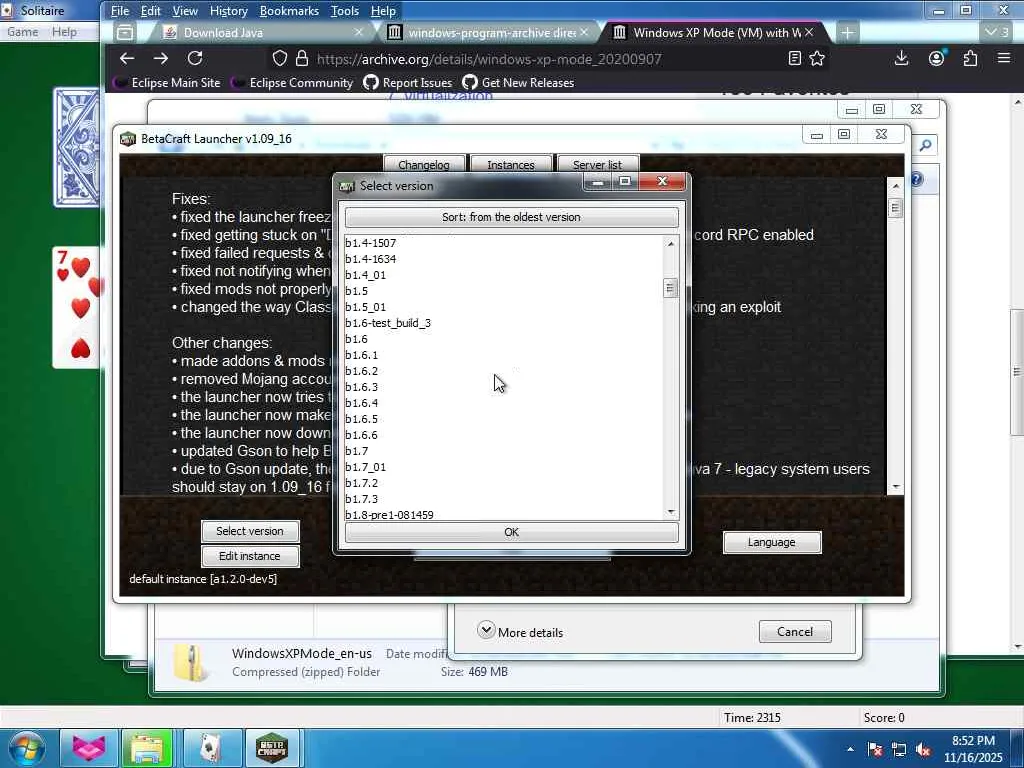
Task: Open the Eclipse Community bookmark
Action: (x=292, y=83)
